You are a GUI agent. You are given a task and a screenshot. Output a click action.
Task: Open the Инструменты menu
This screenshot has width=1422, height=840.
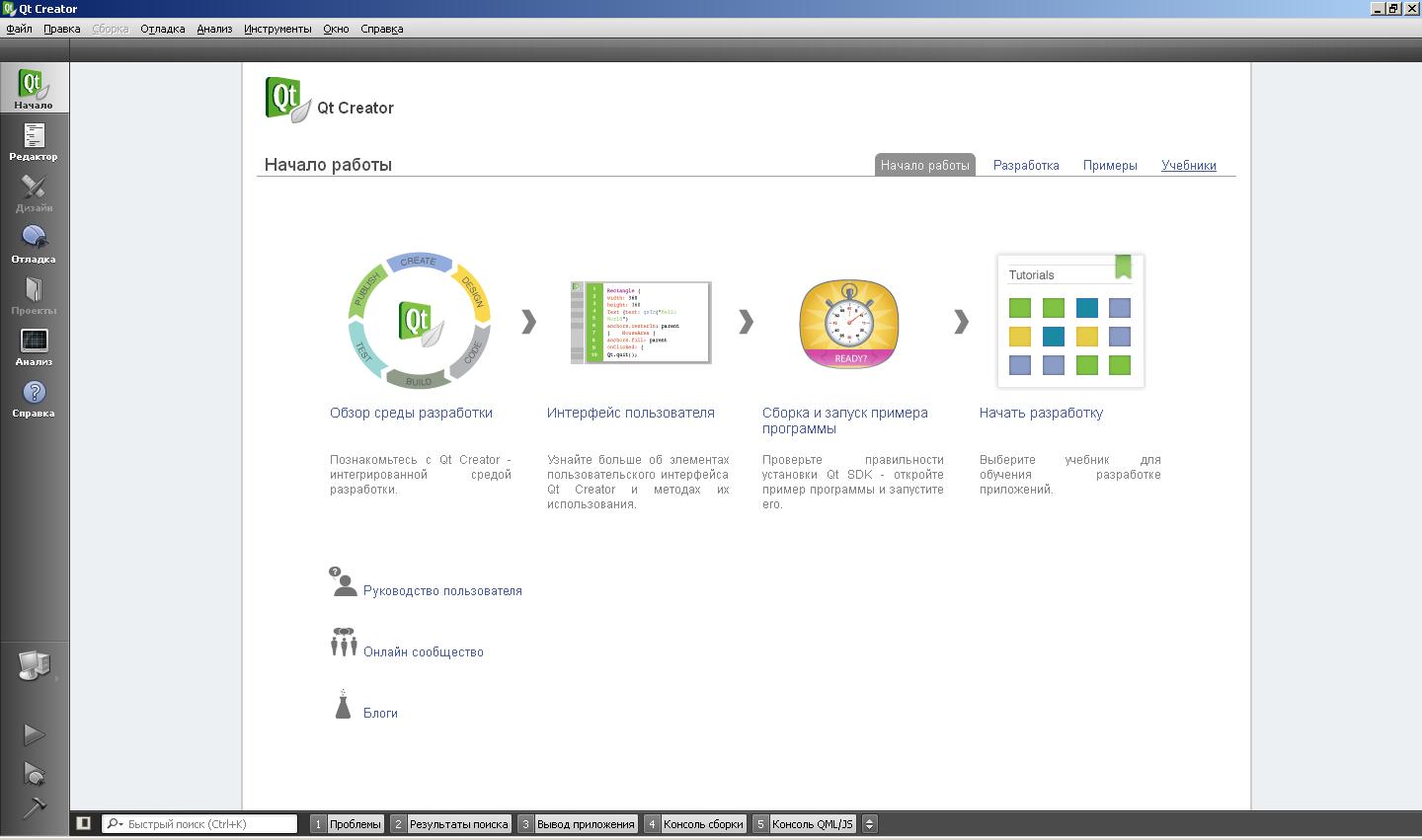[x=277, y=29]
